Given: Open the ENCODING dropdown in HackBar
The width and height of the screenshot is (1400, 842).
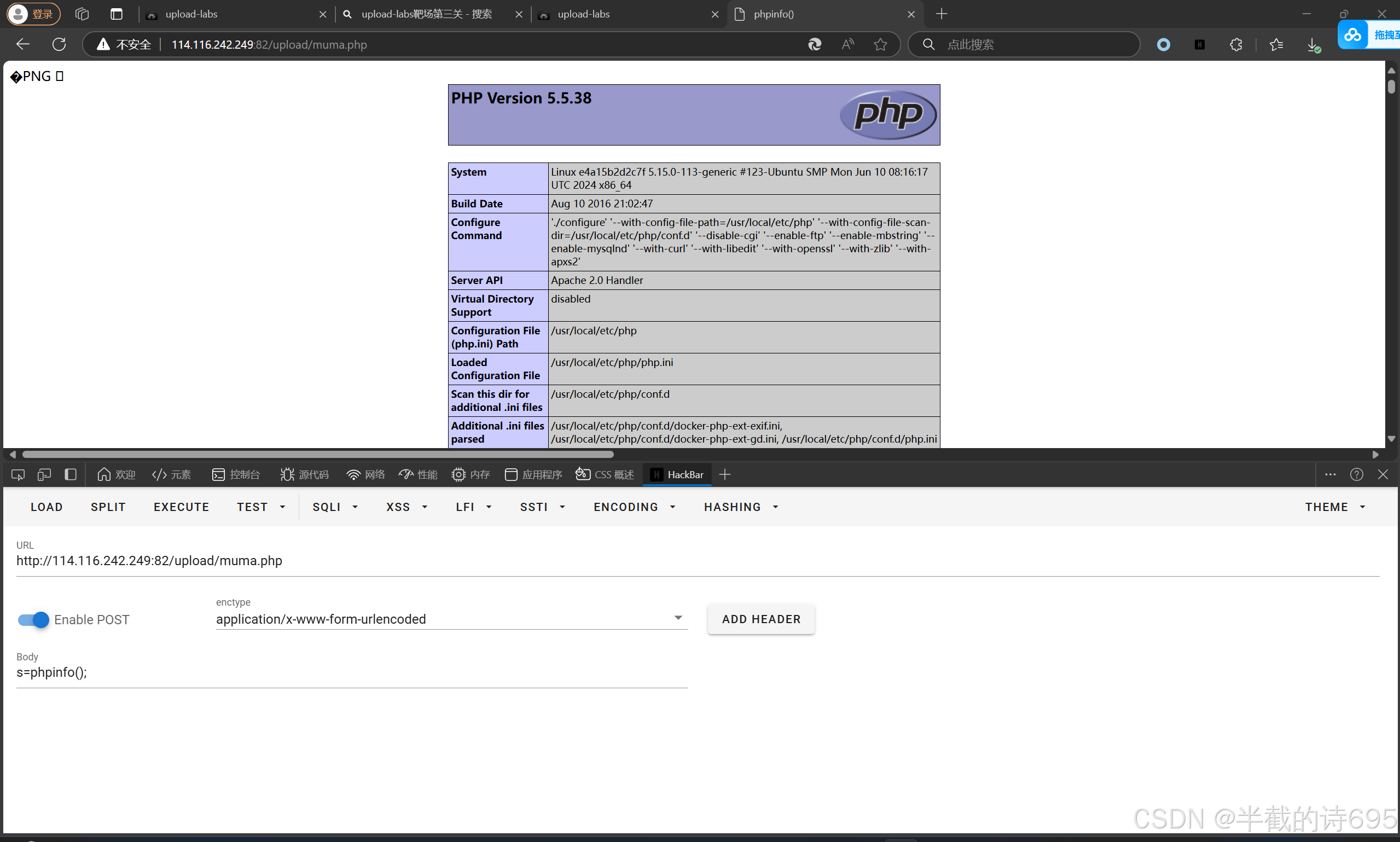Looking at the screenshot, I should click(634, 507).
